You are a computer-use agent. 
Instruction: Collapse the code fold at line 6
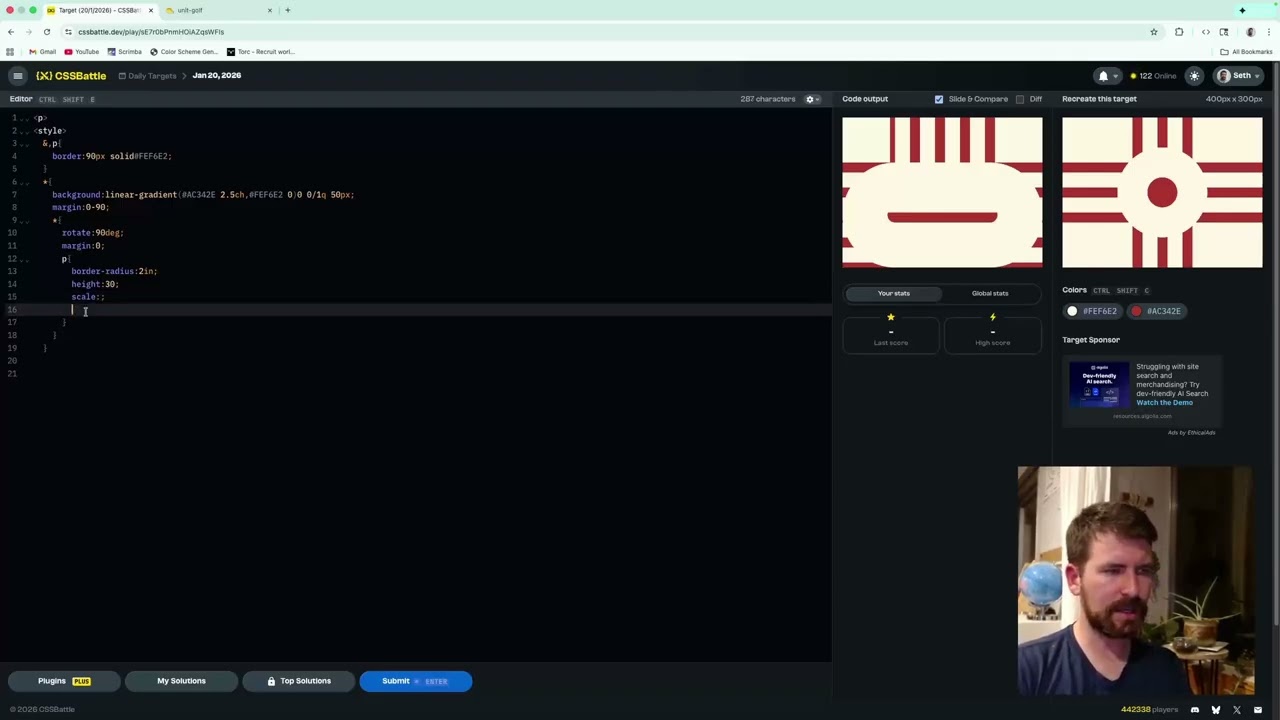click(x=25, y=182)
